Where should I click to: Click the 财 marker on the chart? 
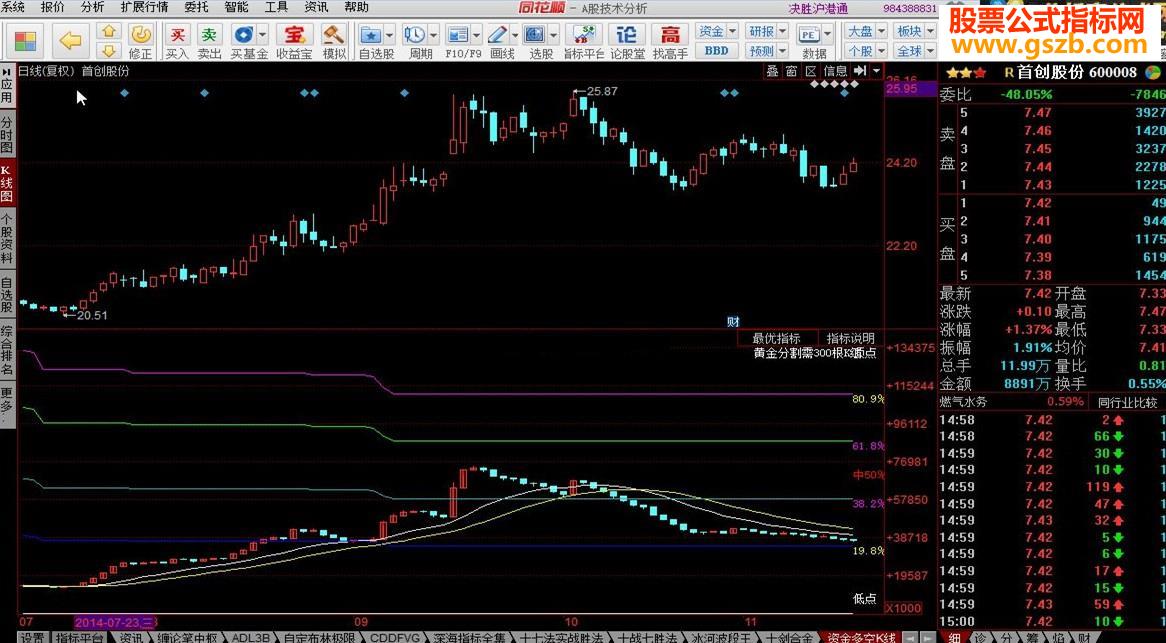click(x=732, y=322)
